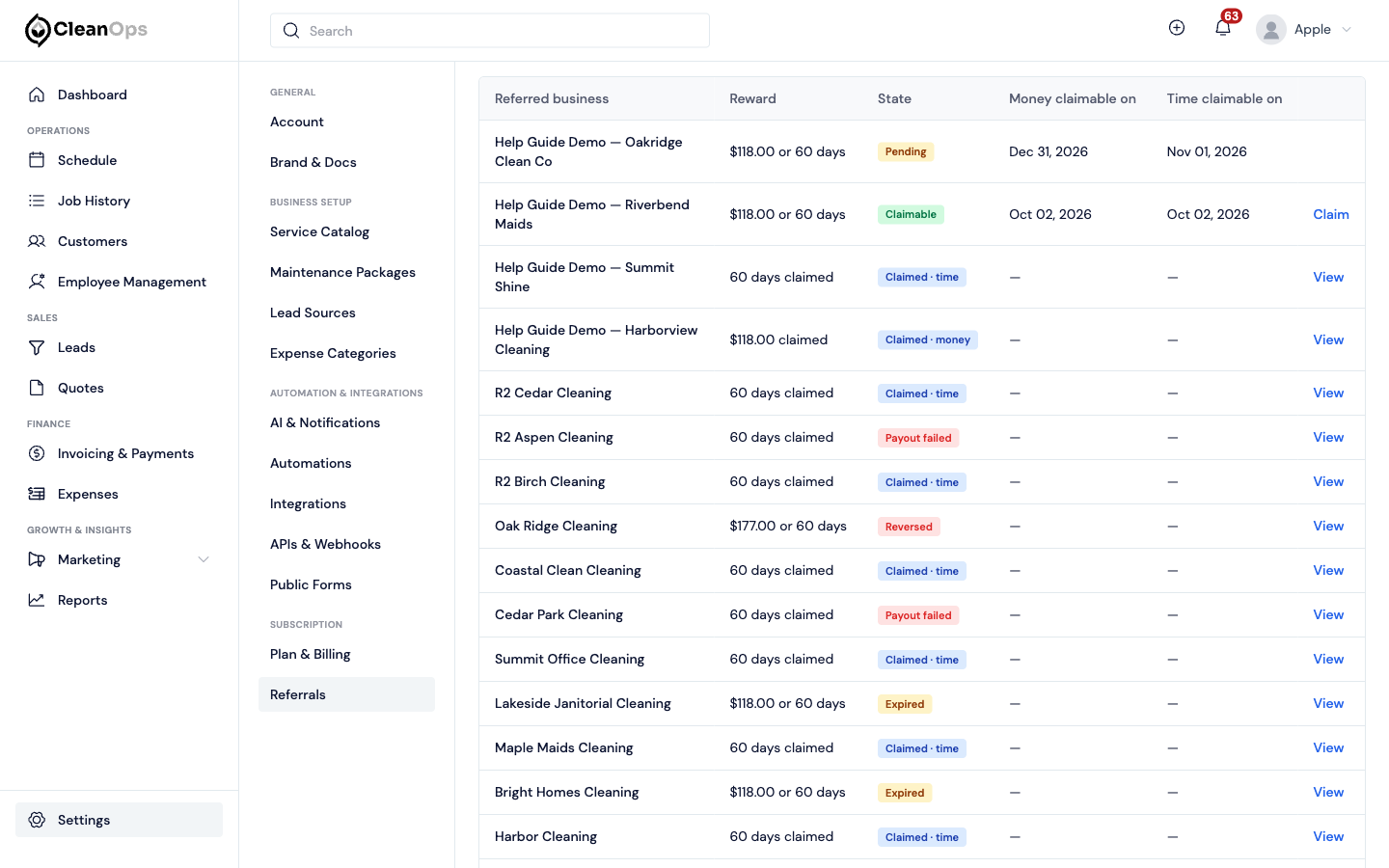
Task: Click the Expenses icon
Action: coord(37,494)
